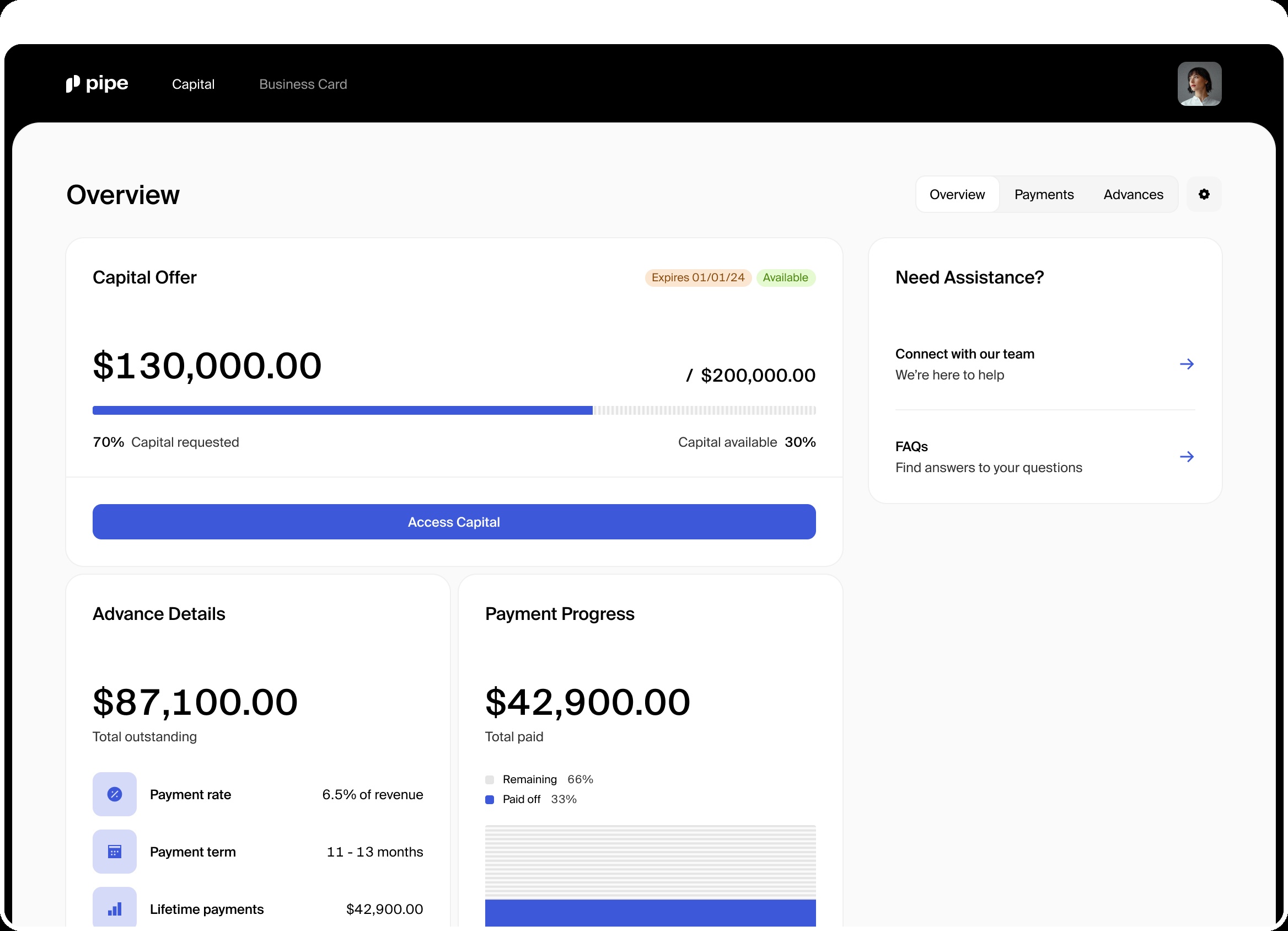Click the Lifetime payments bar chart icon
Viewport: 1288px width, 931px height.
115,908
